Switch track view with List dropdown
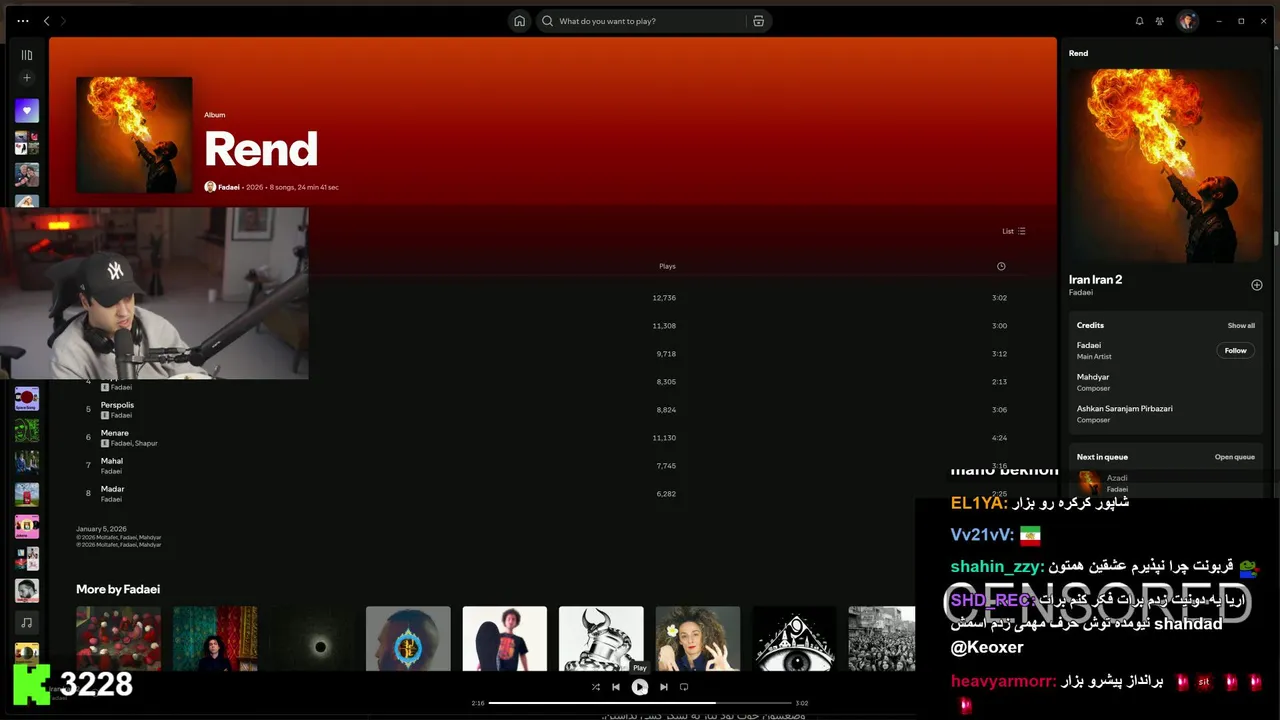This screenshot has width=1280, height=720. (1014, 231)
